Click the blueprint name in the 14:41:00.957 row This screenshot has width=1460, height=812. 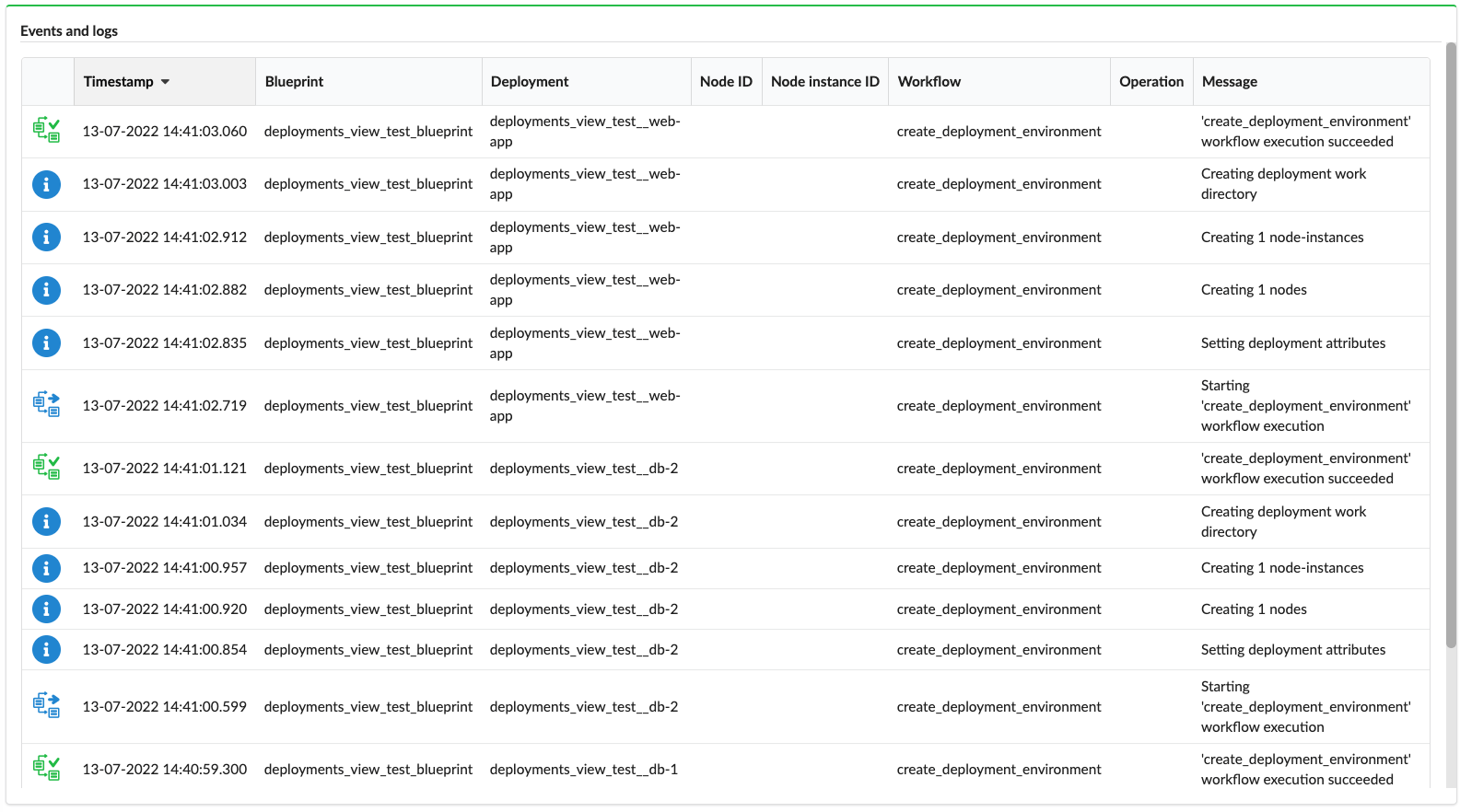(368, 567)
